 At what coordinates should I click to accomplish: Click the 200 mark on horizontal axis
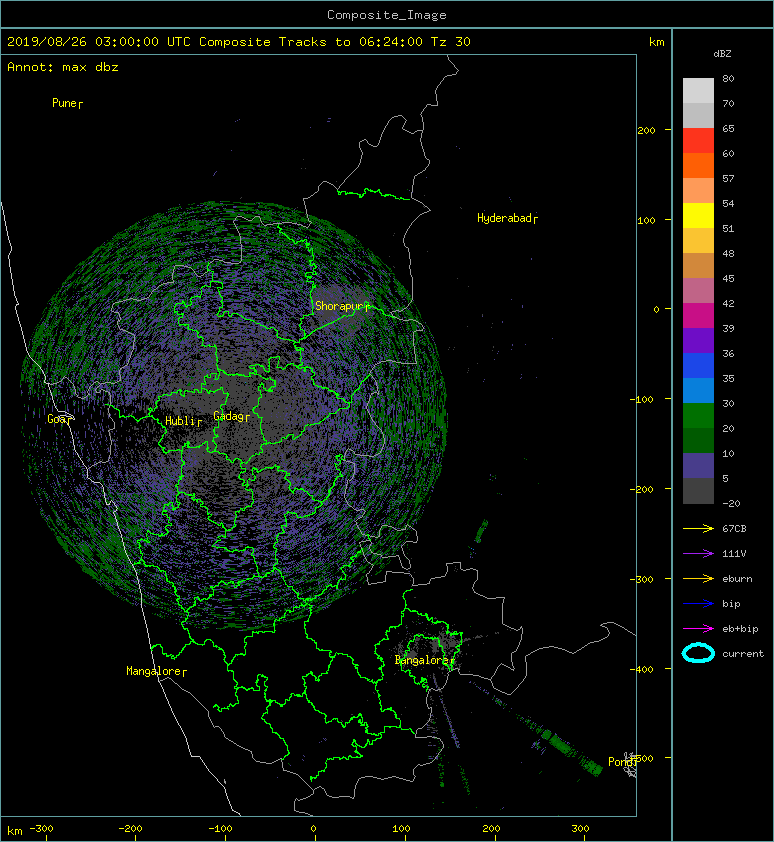coord(491,829)
